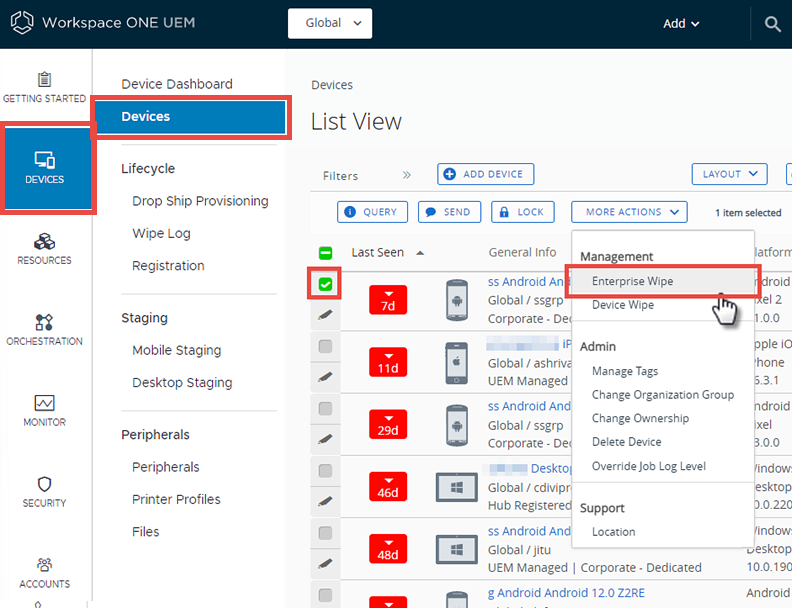Select Change Organization Group option
This screenshot has width=792, height=608.
[663, 395]
